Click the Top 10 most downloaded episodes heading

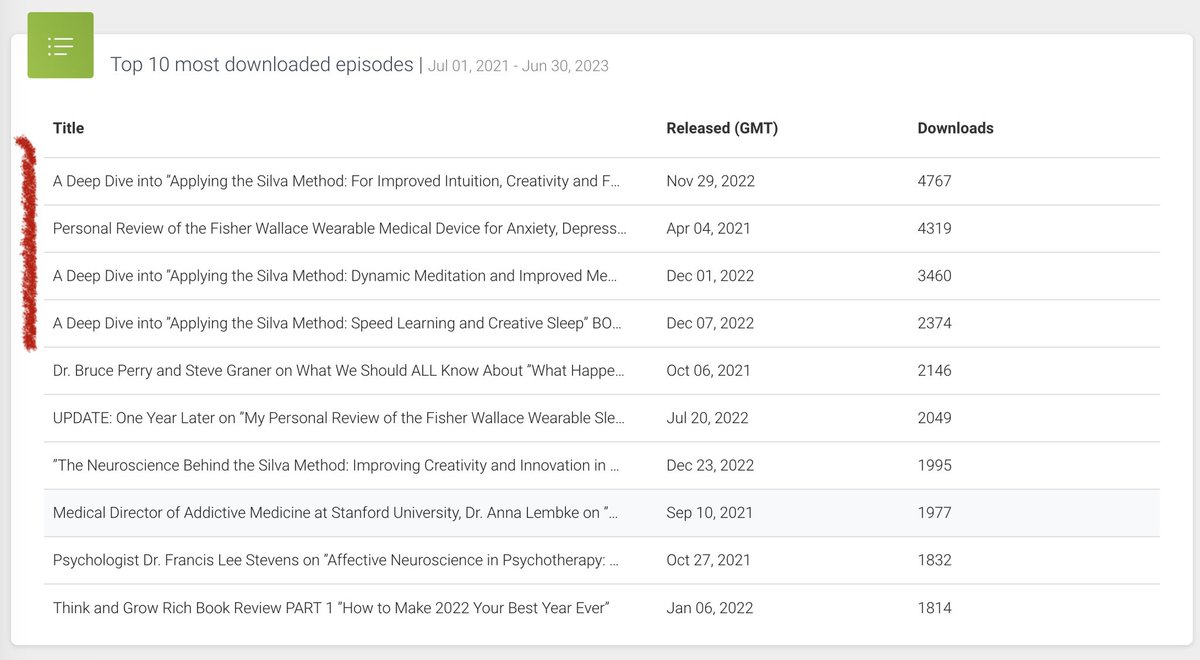click(x=261, y=65)
